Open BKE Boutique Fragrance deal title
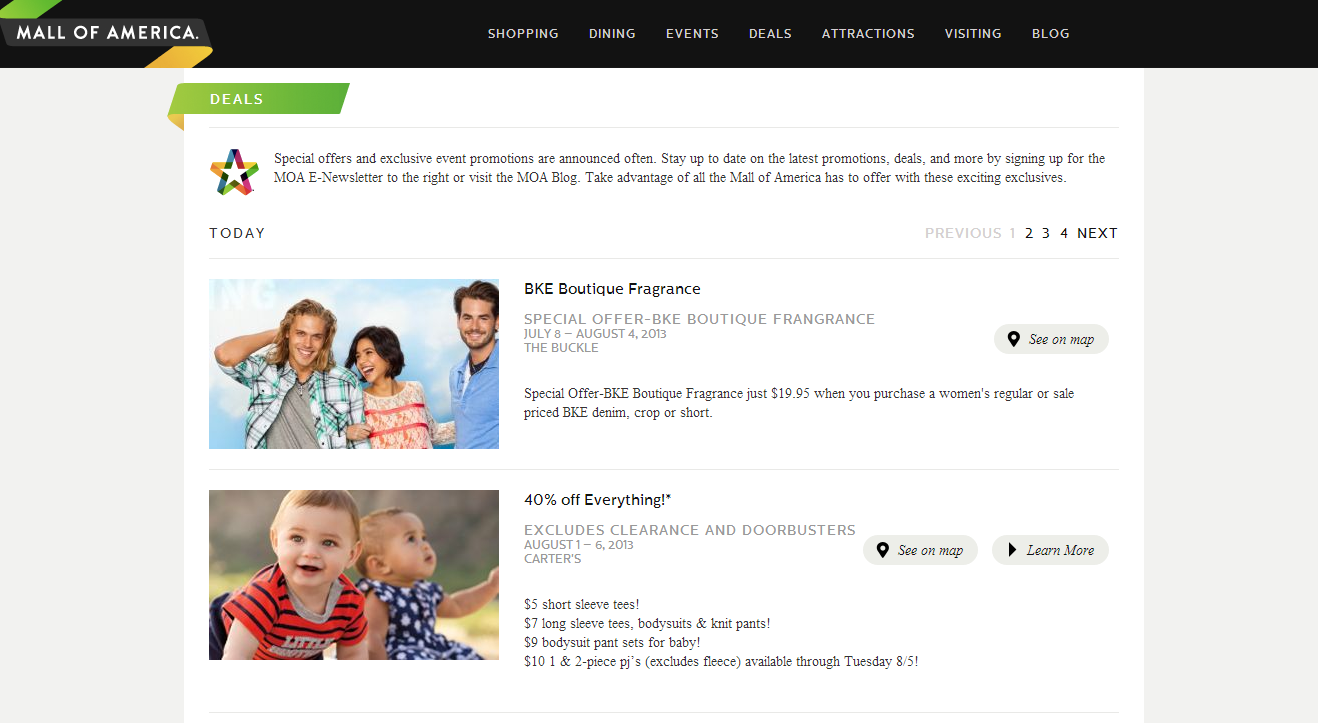Screen dimensions: 1318x723 [x=612, y=289]
